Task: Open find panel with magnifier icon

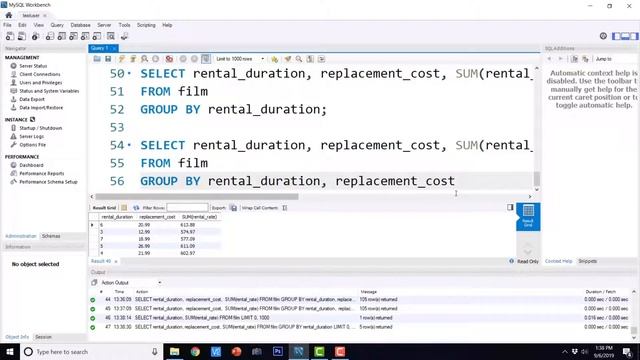Action: click(x=299, y=59)
